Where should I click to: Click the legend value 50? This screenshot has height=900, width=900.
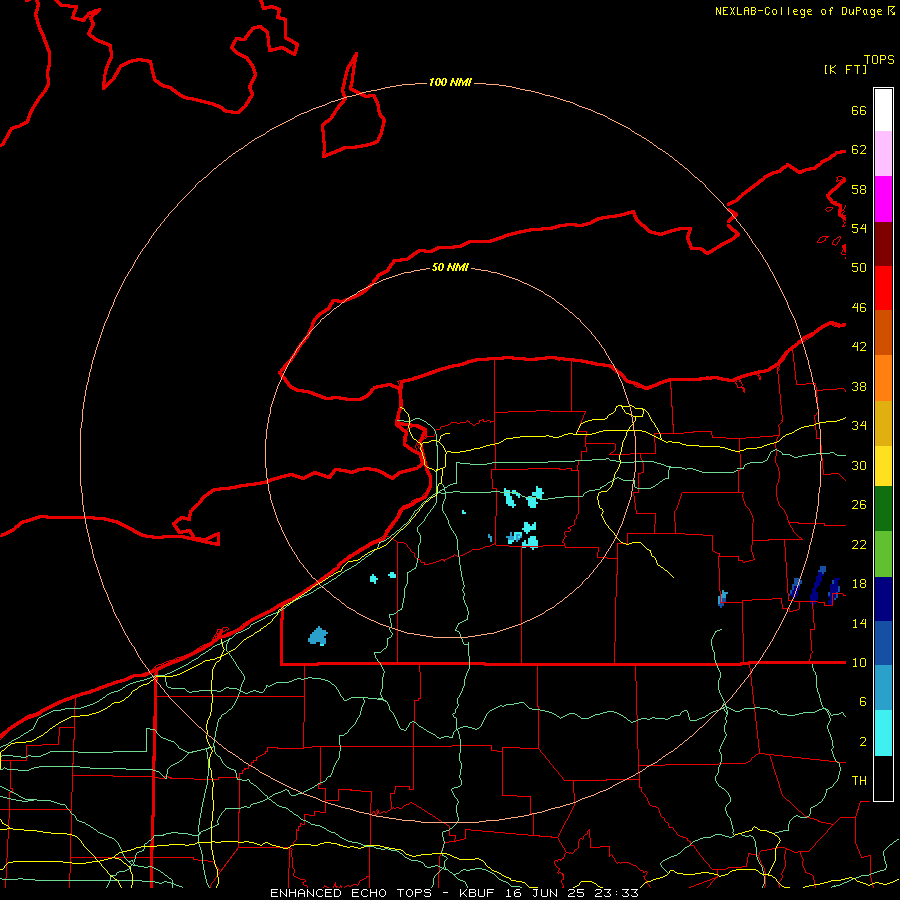click(x=859, y=267)
